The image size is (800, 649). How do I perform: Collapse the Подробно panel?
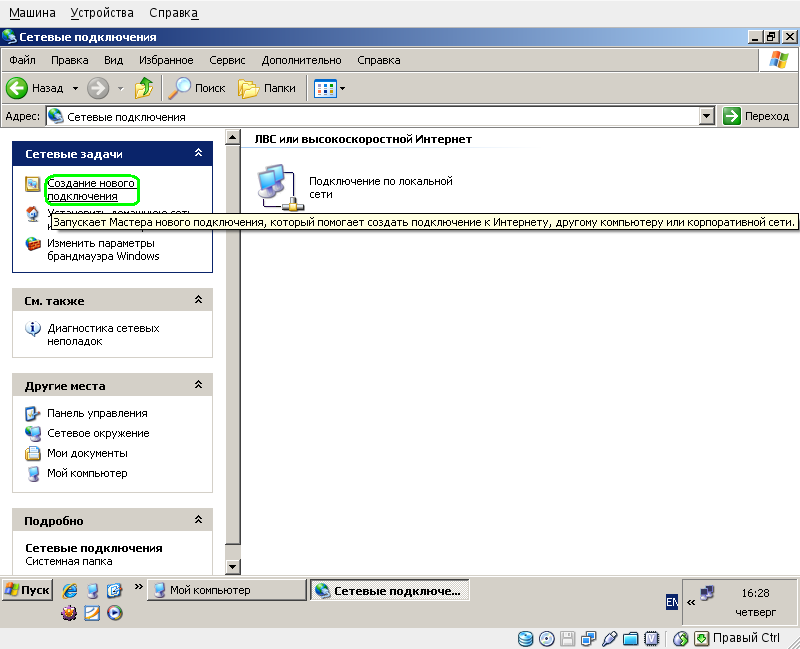(x=198, y=519)
